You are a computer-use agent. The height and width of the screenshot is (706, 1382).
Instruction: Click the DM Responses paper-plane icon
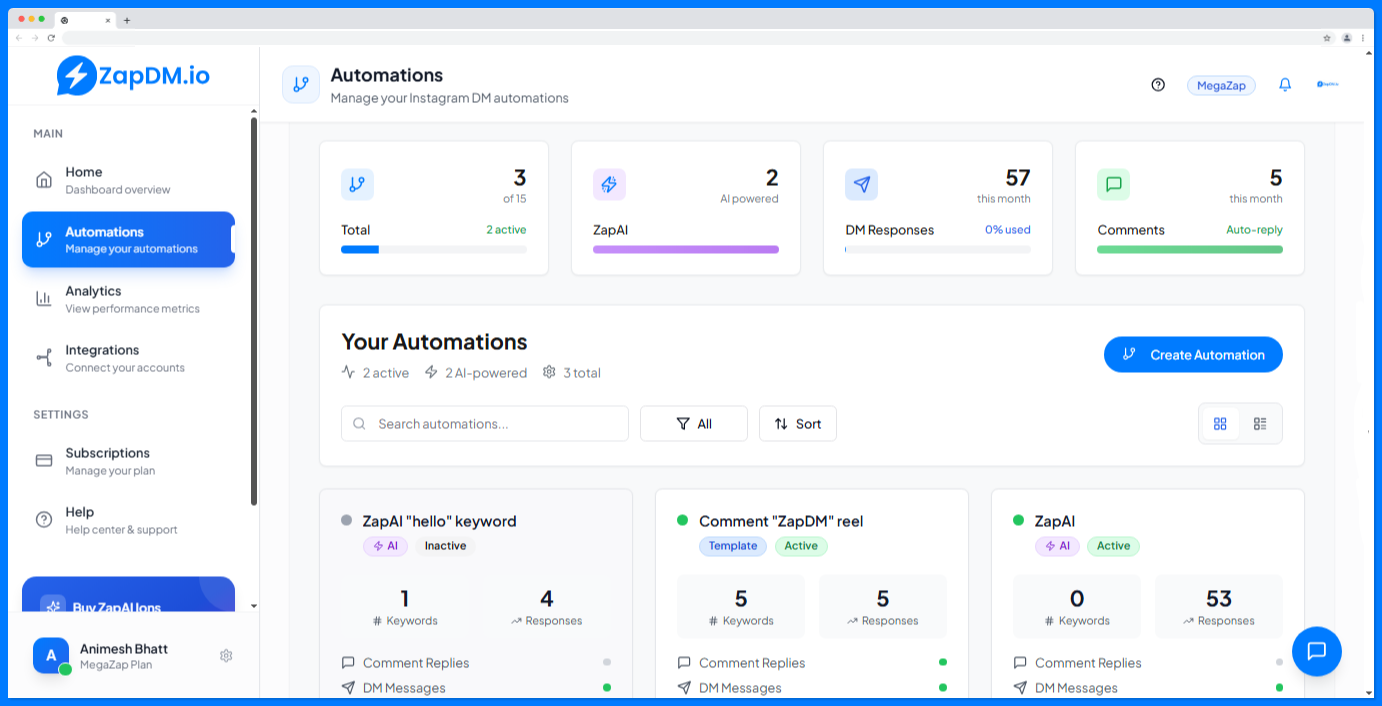[861, 184]
